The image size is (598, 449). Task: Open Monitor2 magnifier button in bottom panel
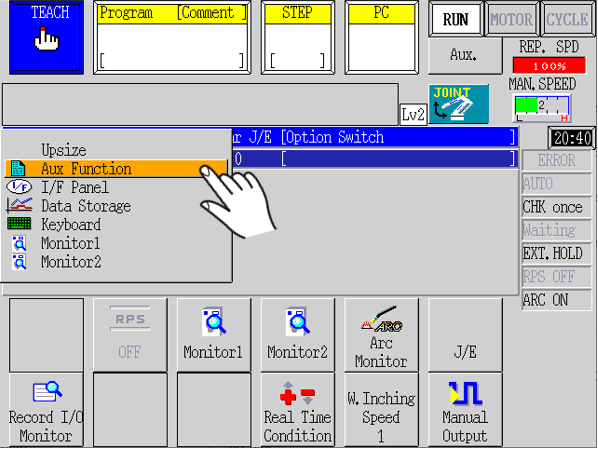[x=297, y=322]
